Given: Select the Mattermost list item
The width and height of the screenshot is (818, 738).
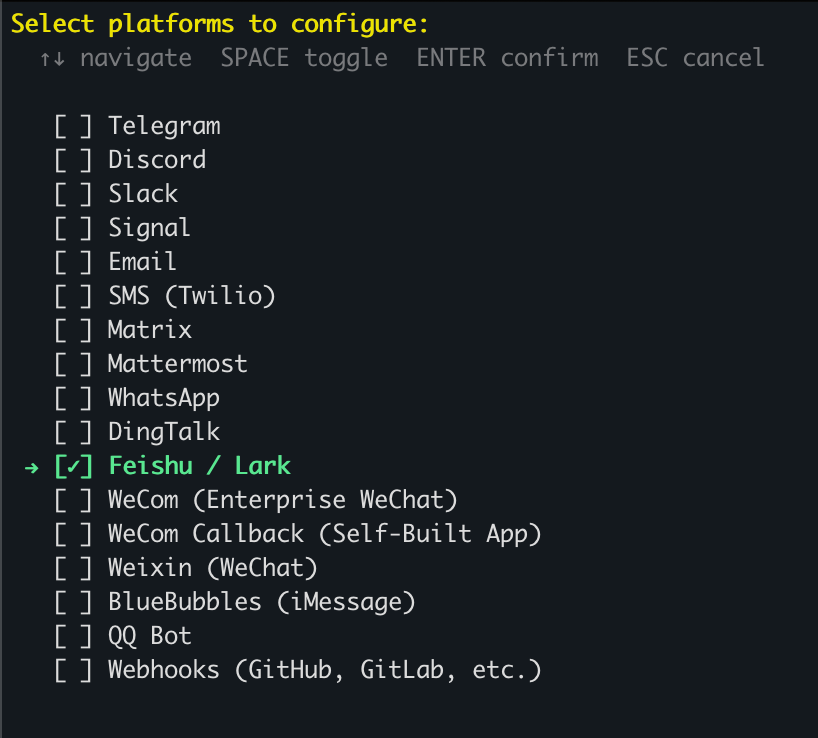Looking at the screenshot, I should pos(177,364).
